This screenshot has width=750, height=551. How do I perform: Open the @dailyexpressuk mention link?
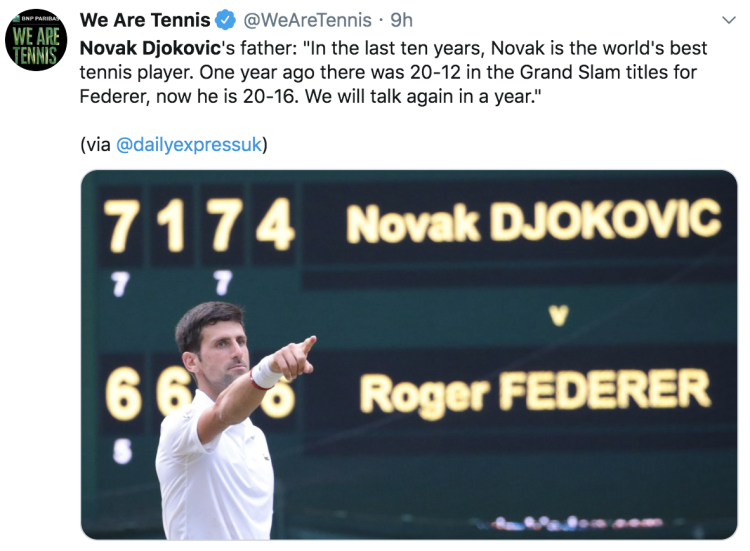189,144
